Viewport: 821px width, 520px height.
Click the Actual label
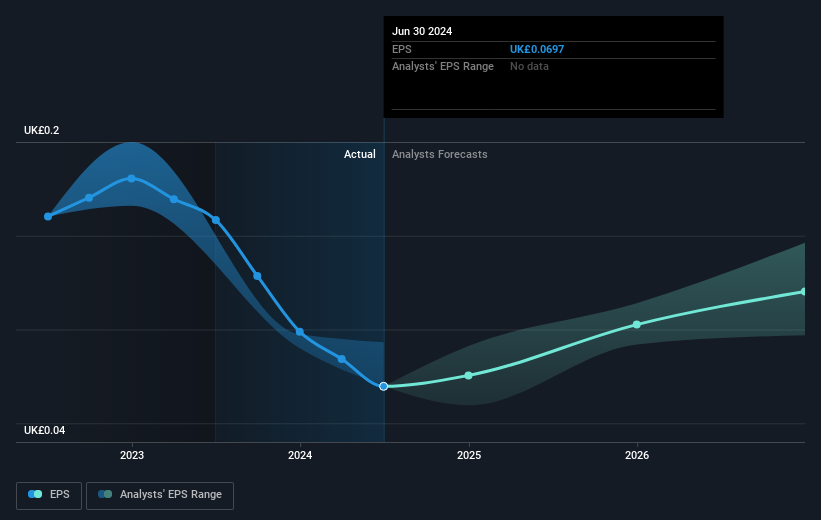click(x=360, y=154)
